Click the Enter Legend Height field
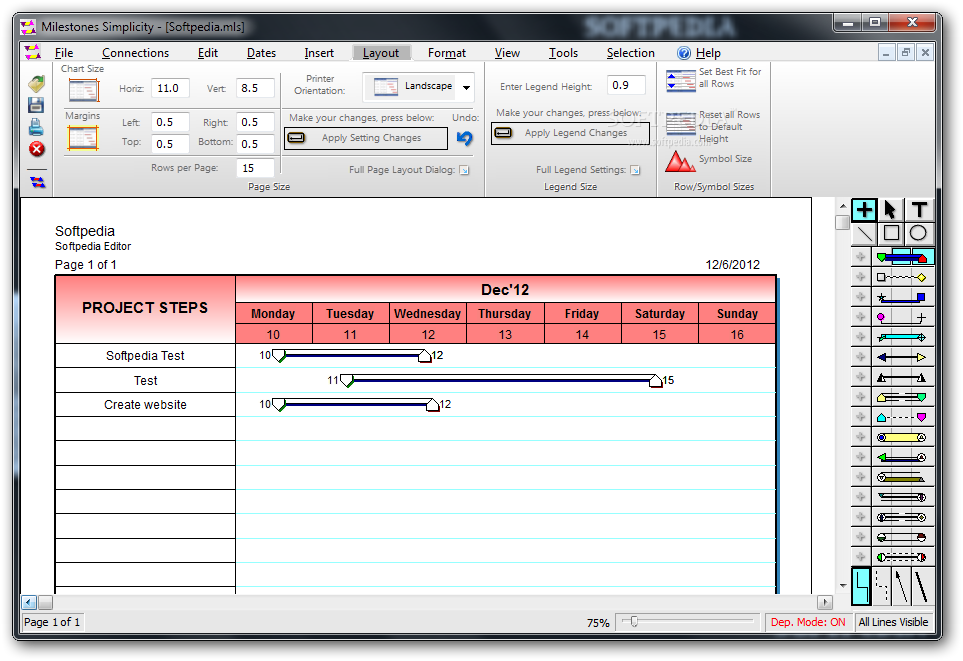The image size is (963, 661). 626,85
